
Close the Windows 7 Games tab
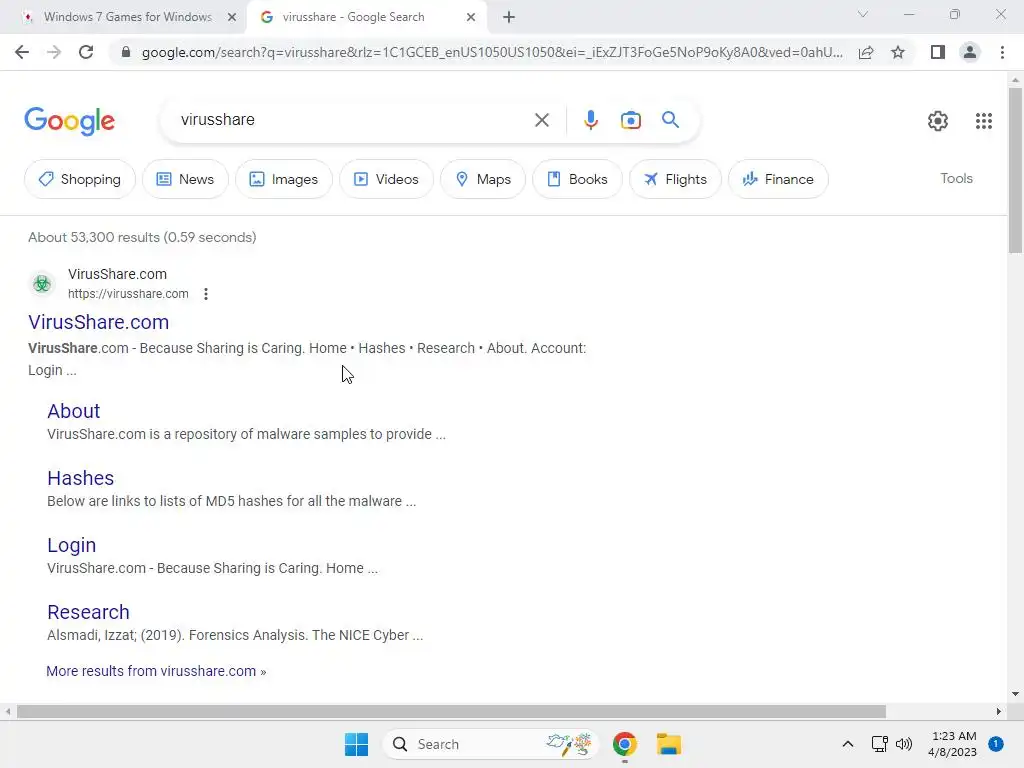tap(232, 18)
